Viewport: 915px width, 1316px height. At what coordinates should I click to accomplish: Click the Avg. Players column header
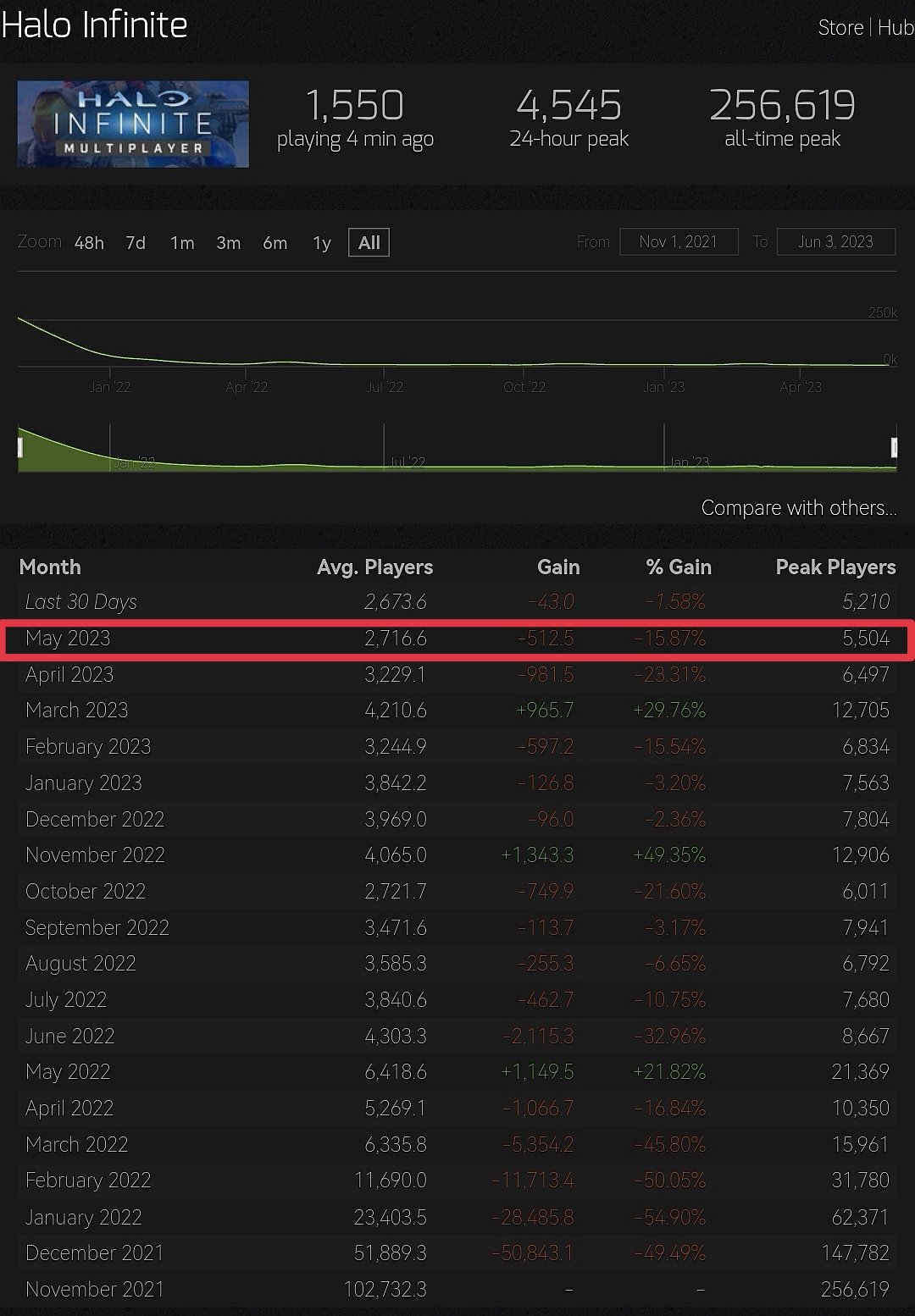(375, 567)
